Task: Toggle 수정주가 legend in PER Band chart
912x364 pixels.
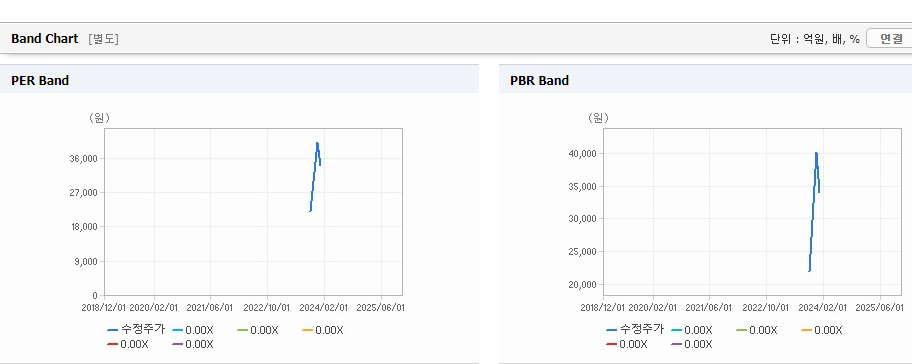Action: point(136,330)
